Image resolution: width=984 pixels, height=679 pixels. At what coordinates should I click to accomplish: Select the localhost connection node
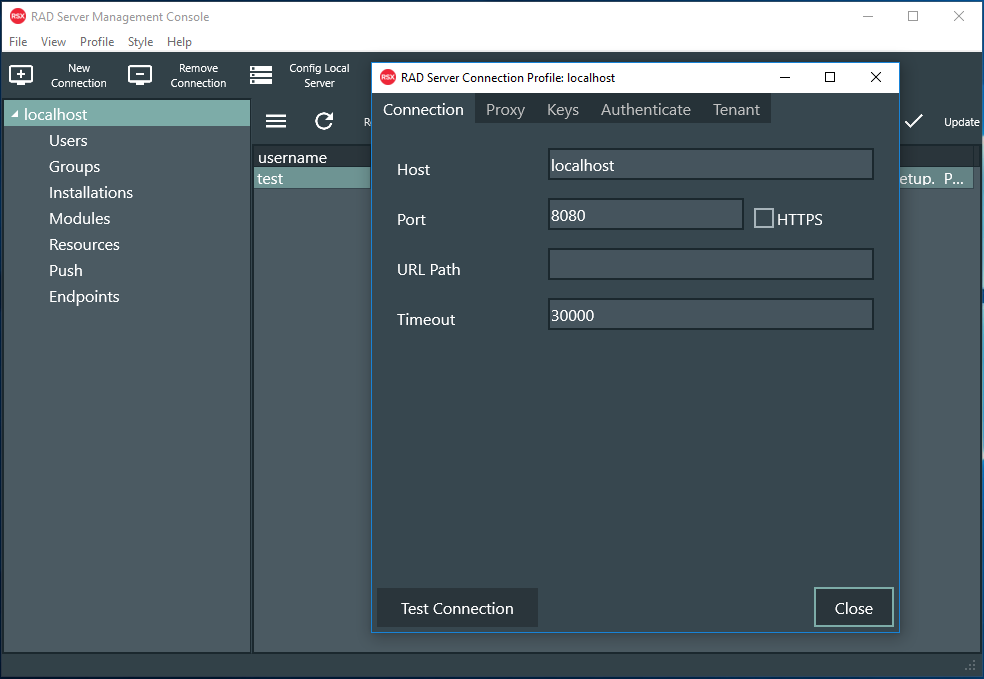(x=127, y=114)
